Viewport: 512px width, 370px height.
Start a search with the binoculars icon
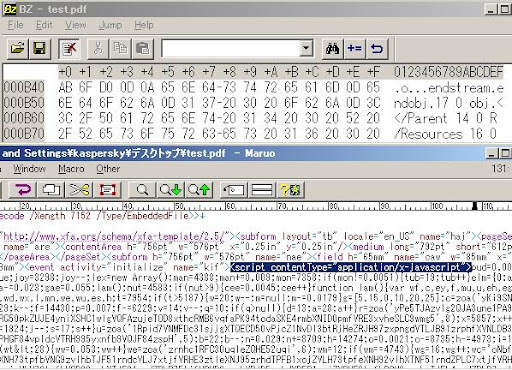coord(332,49)
